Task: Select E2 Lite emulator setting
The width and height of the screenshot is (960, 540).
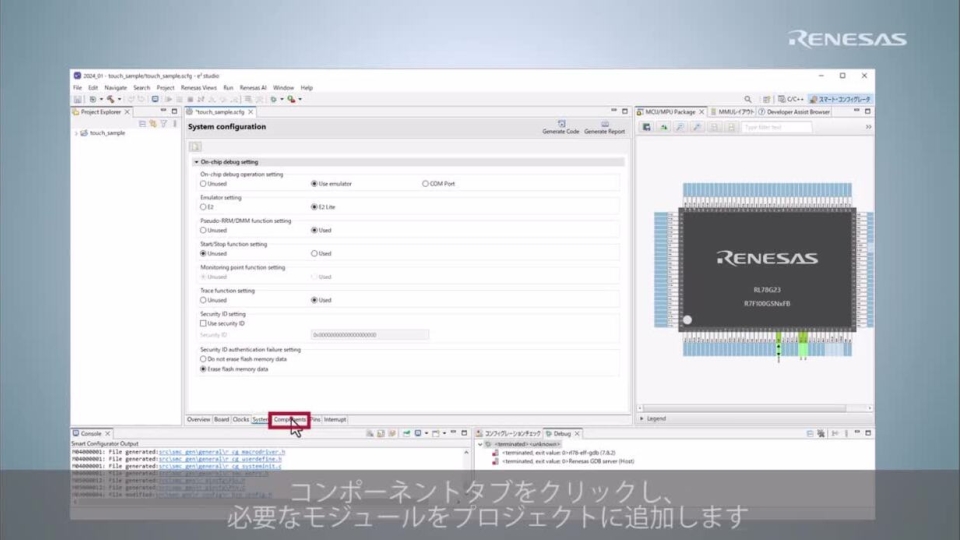Action: click(314, 207)
